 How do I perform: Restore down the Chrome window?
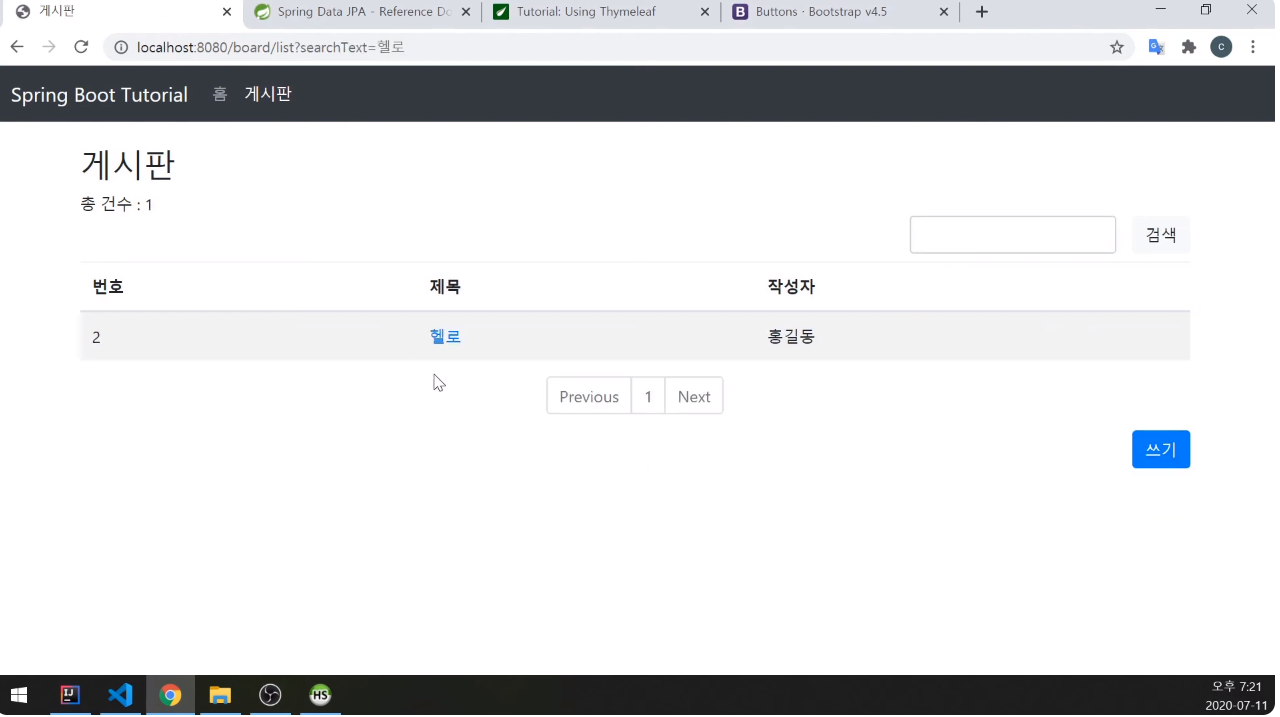click(1206, 10)
